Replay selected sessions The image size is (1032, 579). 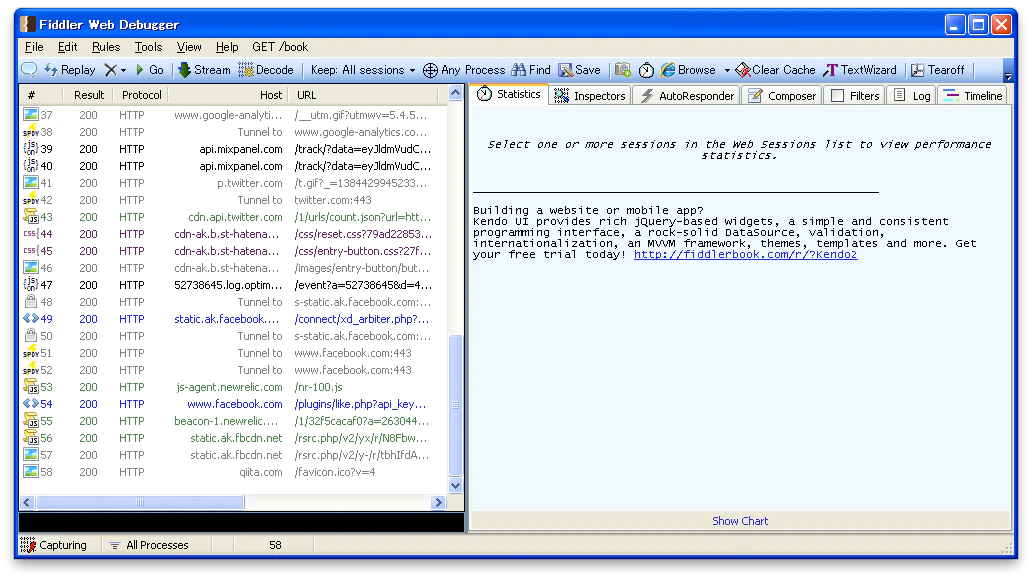[x=70, y=70]
